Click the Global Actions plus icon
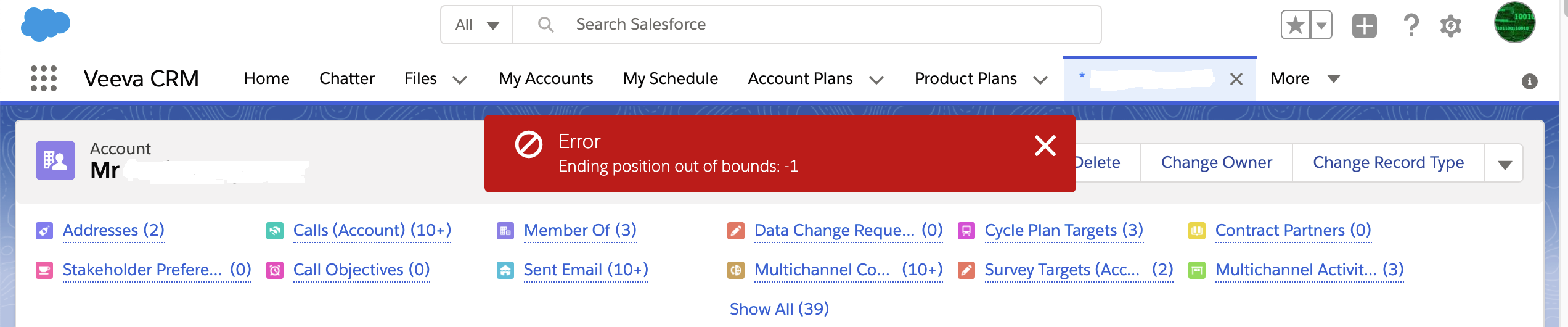Viewport: 1568px width, 327px height. click(x=1364, y=25)
